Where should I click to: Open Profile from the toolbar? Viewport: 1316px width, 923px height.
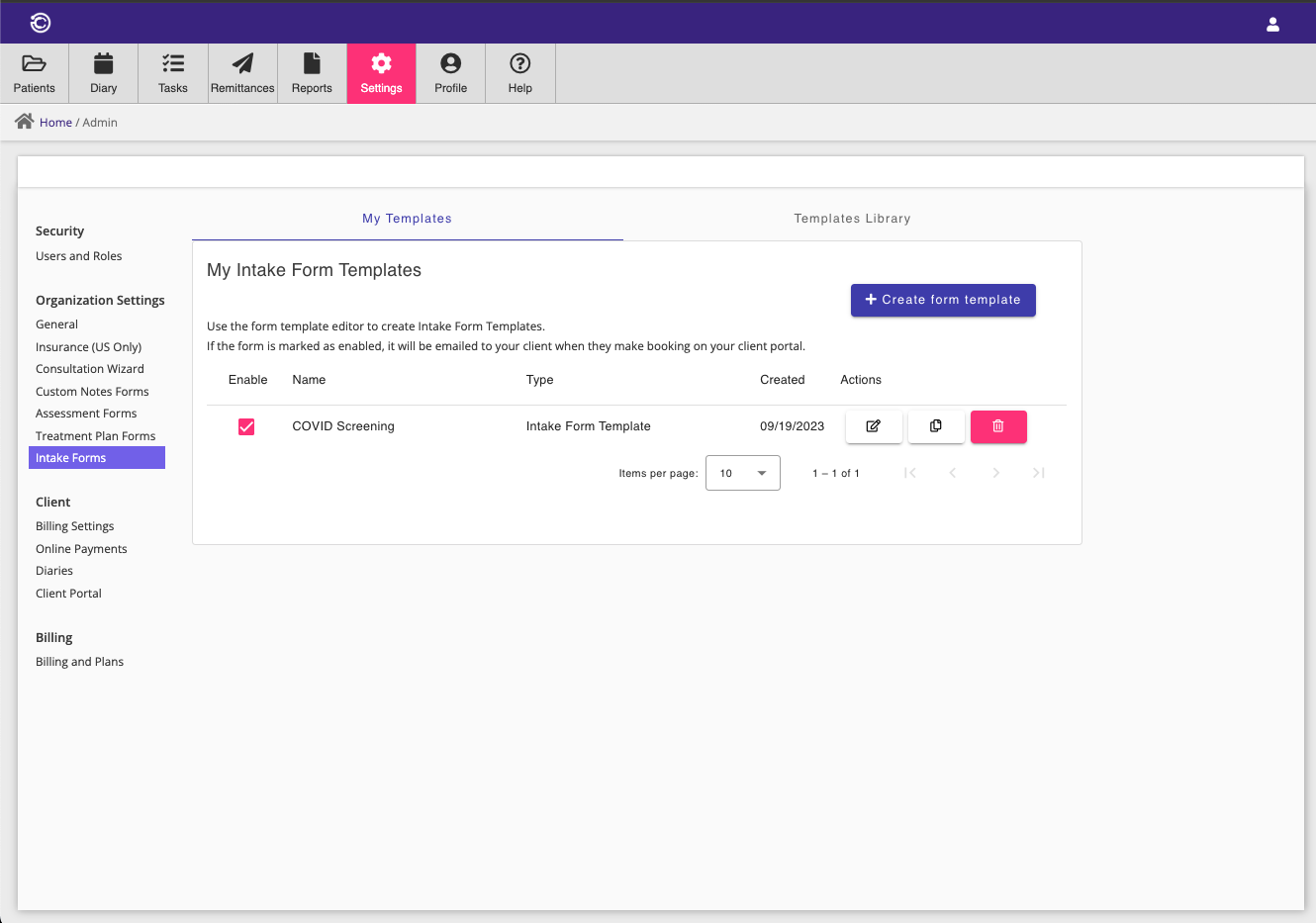tap(450, 73)
